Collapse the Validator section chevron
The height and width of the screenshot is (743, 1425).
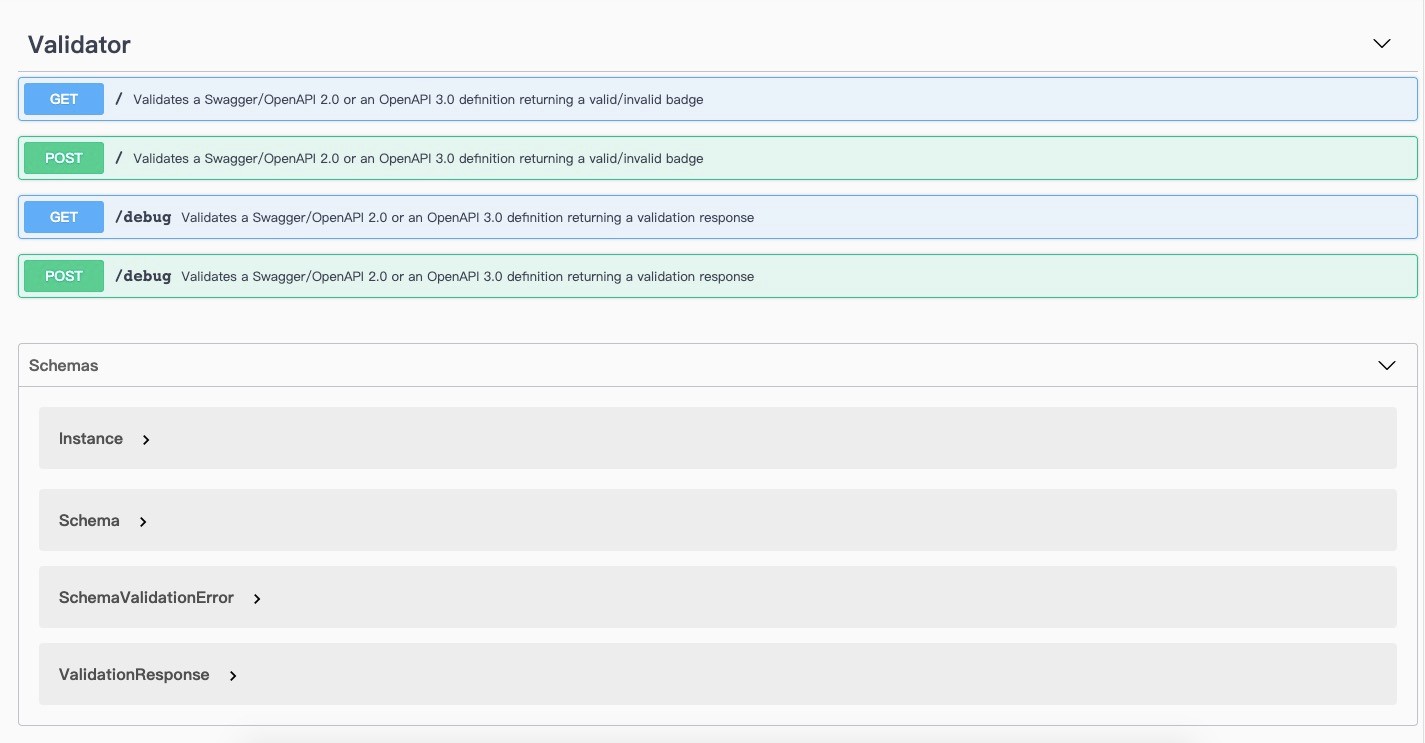tap(1382, 44)
